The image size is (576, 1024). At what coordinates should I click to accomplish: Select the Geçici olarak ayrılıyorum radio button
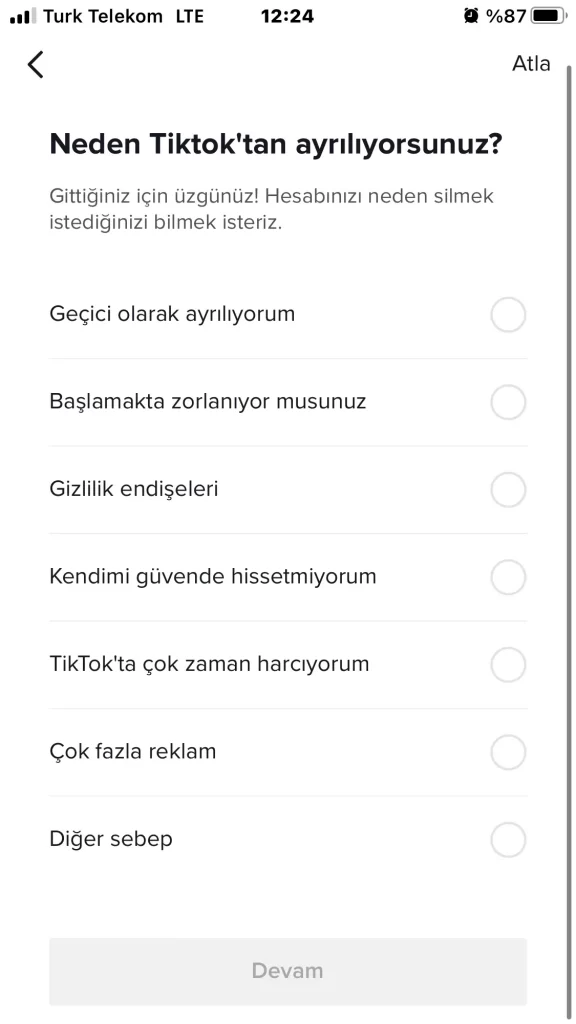tap(508, 315)
